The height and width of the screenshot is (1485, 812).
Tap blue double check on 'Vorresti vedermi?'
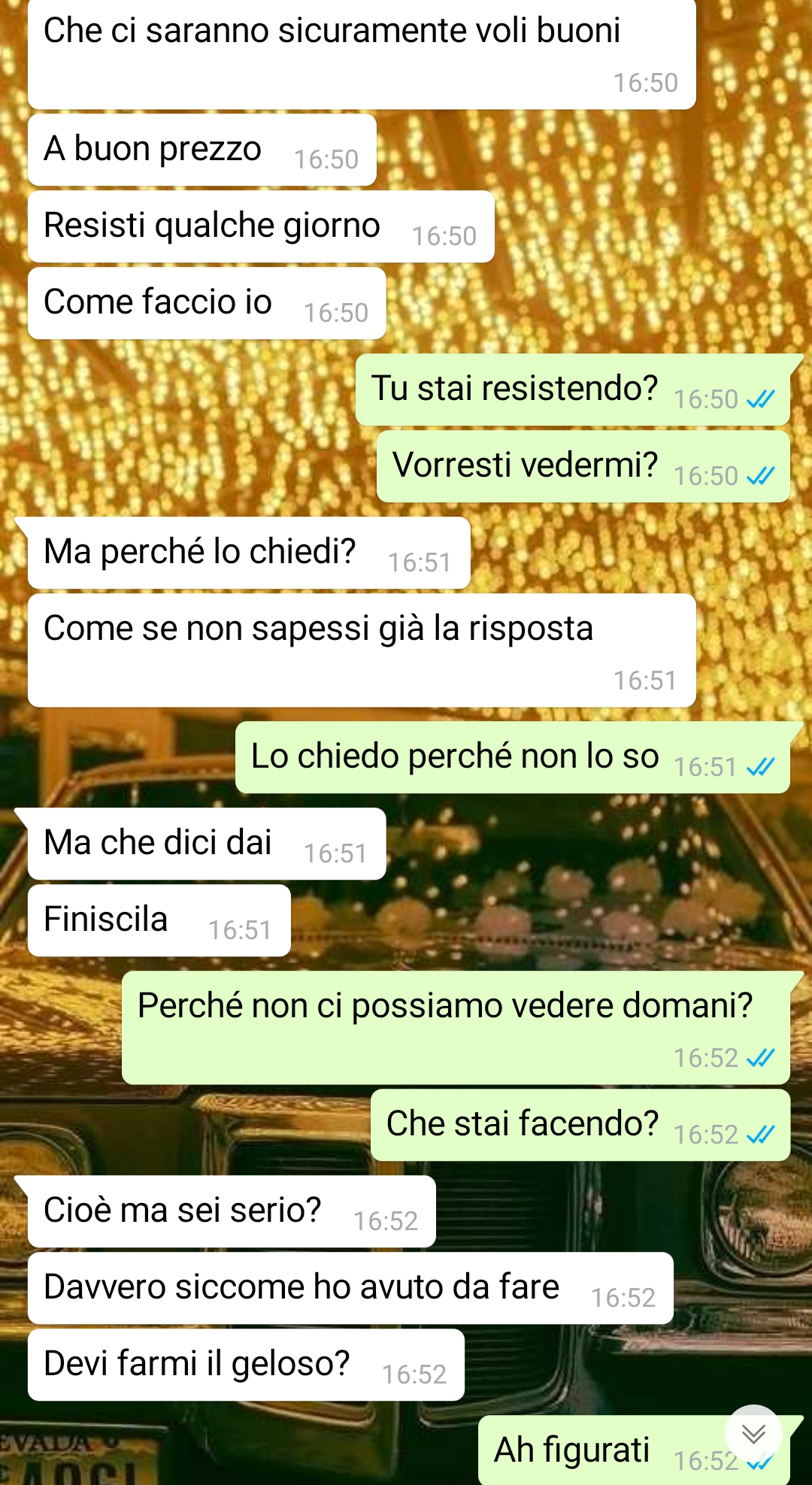[760, 476]
